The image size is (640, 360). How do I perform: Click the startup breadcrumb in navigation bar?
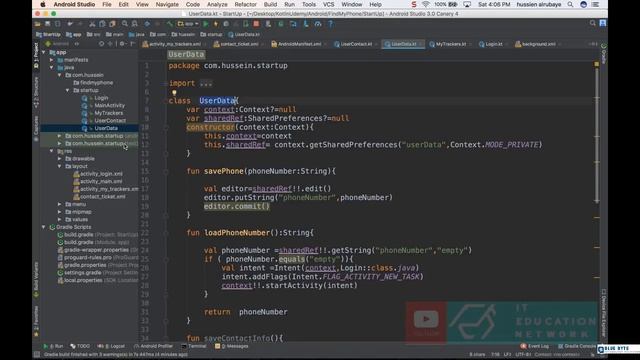pos(212,35)
